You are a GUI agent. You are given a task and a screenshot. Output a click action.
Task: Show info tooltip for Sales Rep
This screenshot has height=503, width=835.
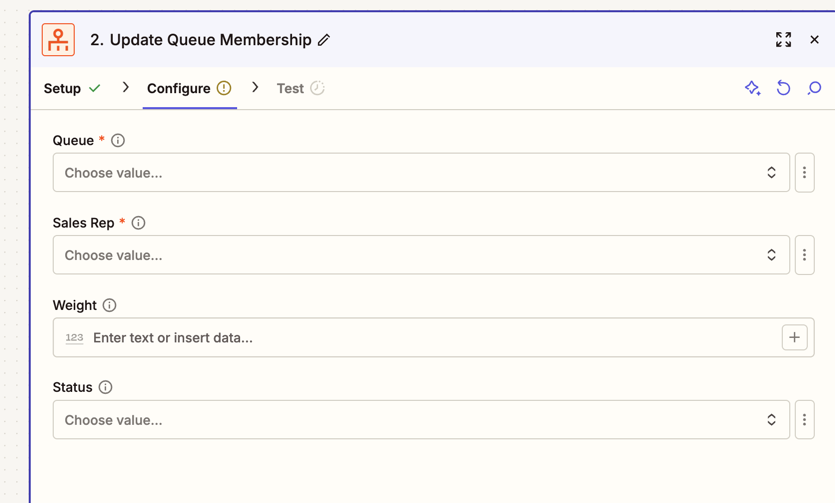[138, 223]
